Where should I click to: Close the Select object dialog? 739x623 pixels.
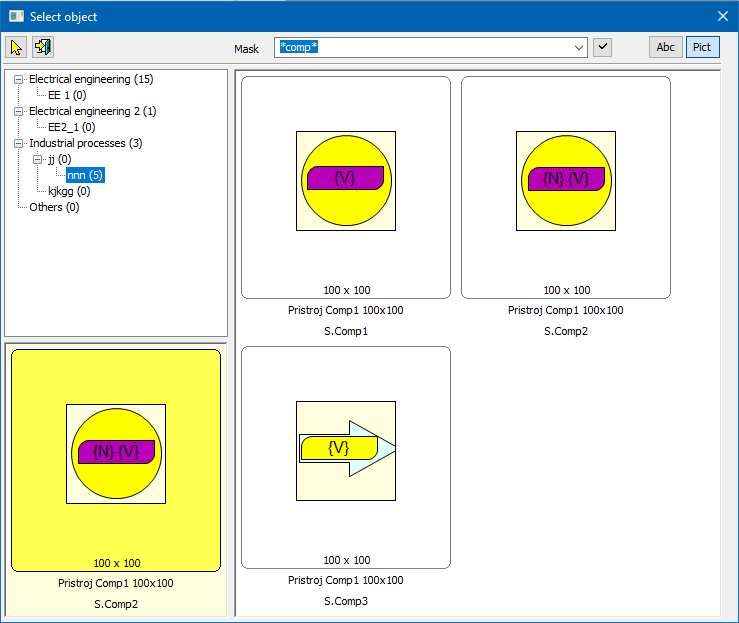(723, 16)
